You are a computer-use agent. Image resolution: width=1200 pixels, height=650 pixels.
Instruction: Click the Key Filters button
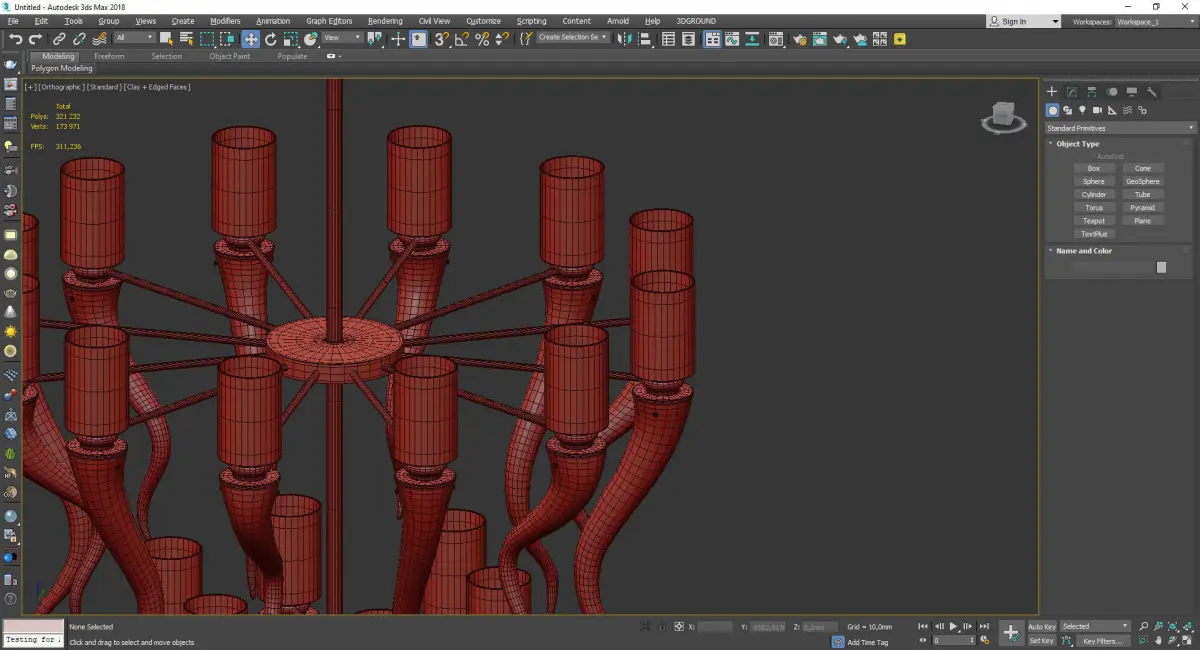tap(1102, 641)
